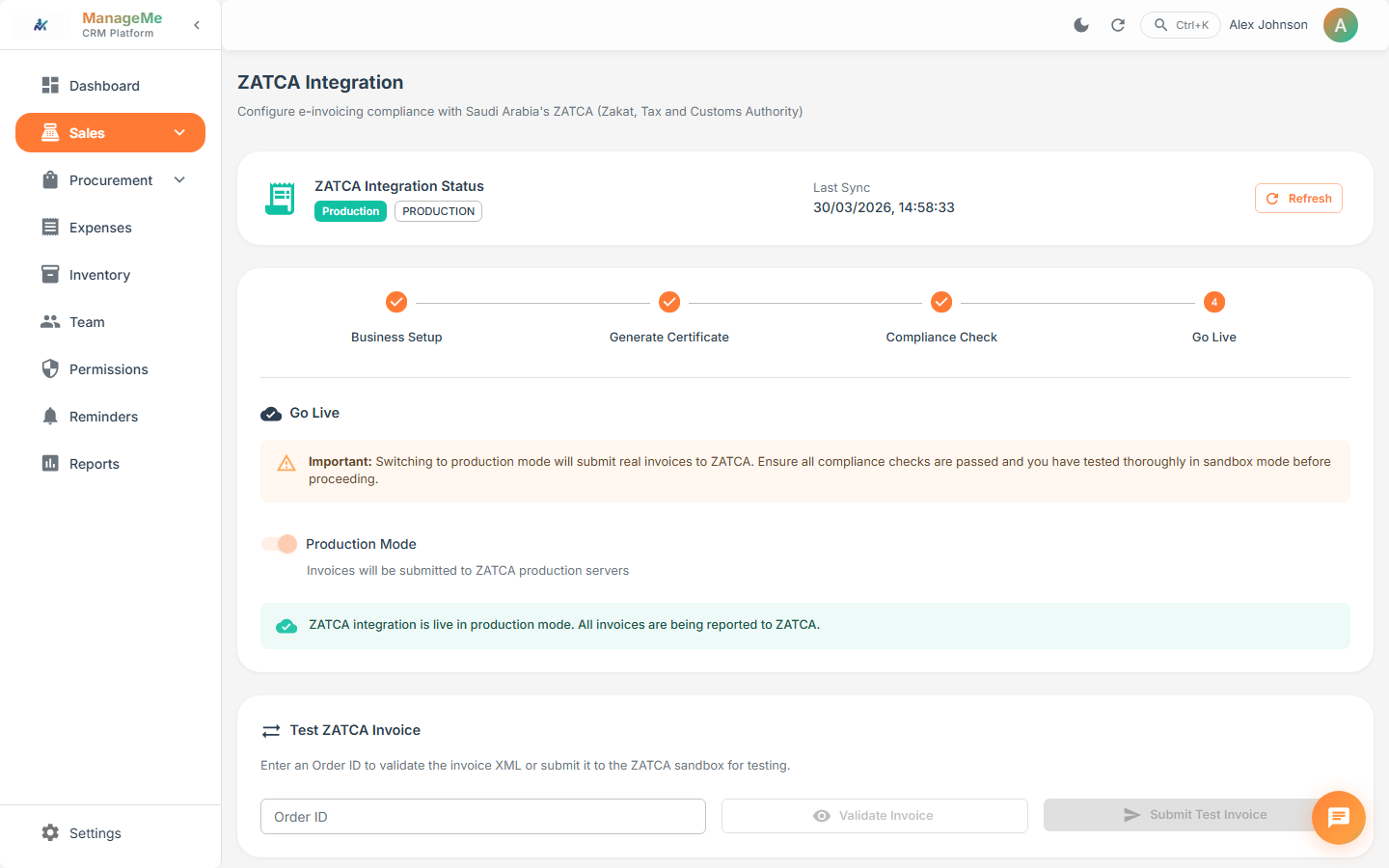This screenshot has height=868, width=1389.
Task: Select the Sales menu item
Action: pos(87,132)
